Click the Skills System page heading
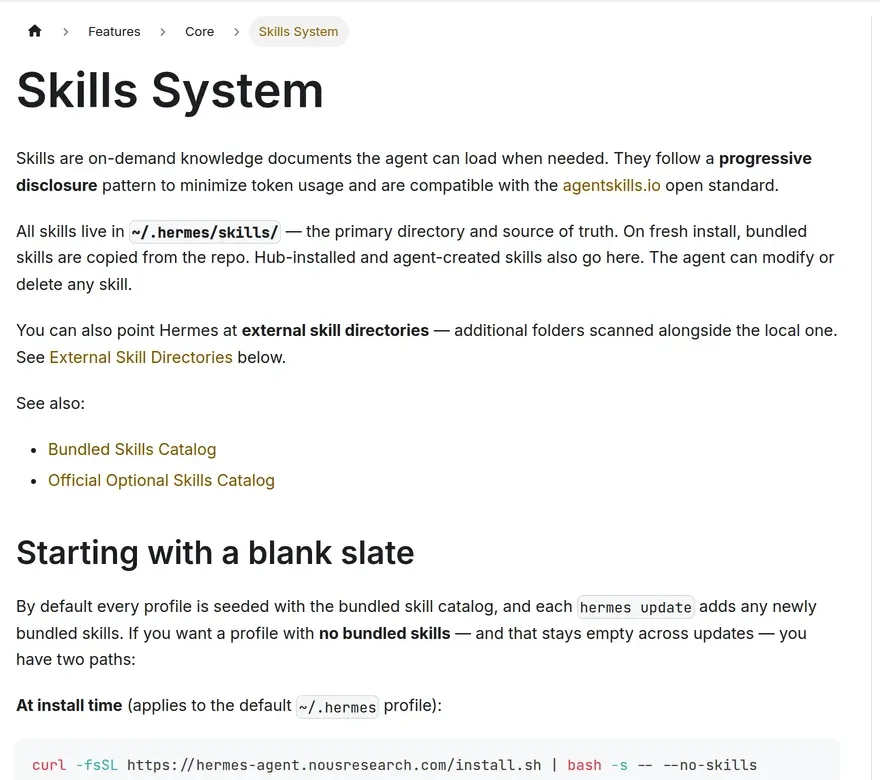 coord(170,90)
